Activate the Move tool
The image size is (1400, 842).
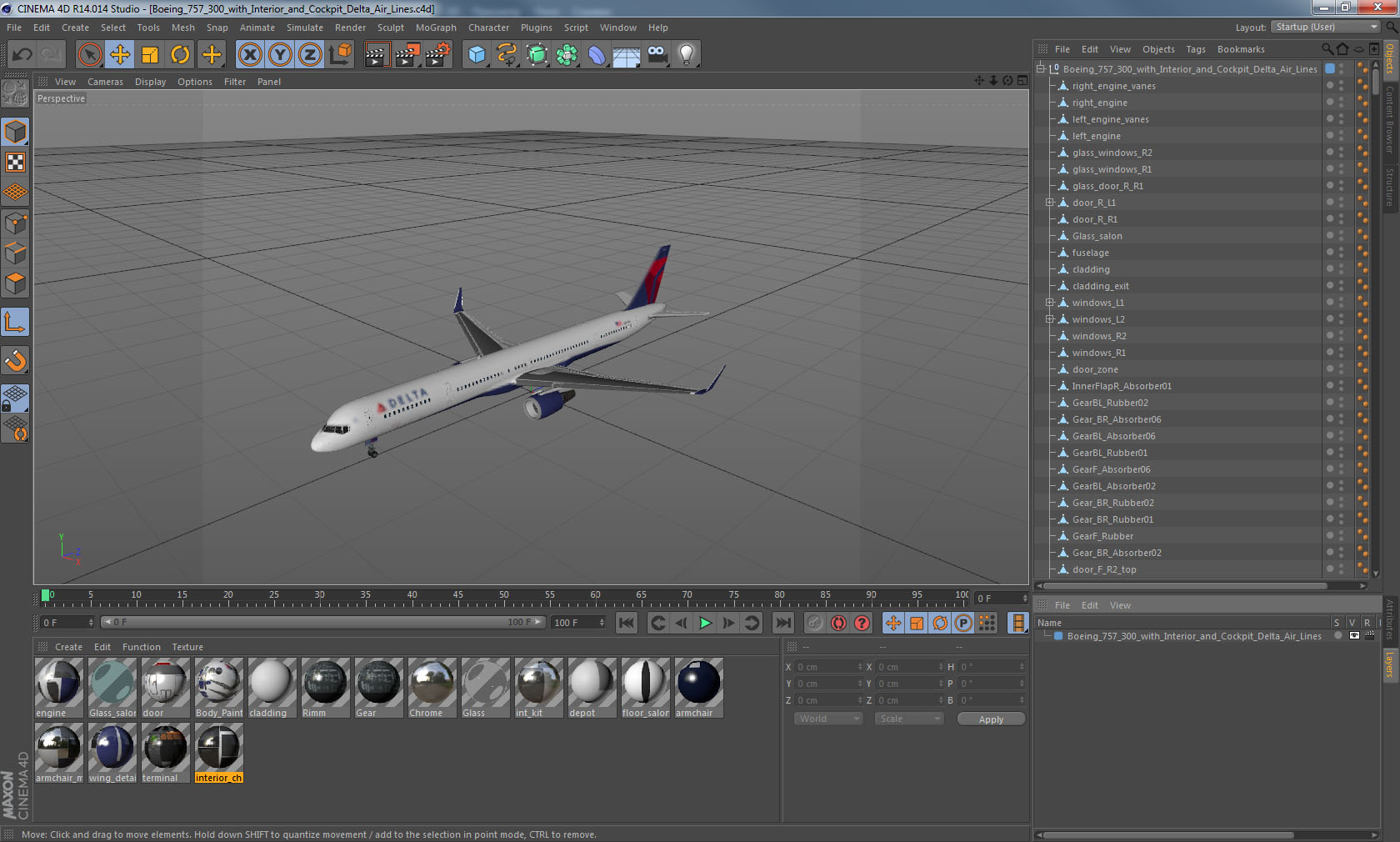[120, 55]
